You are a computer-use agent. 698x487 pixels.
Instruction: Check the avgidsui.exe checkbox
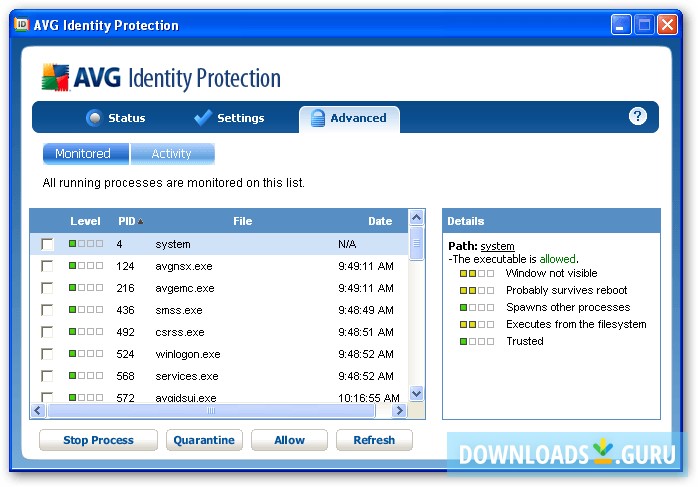[x=47, y=397]
